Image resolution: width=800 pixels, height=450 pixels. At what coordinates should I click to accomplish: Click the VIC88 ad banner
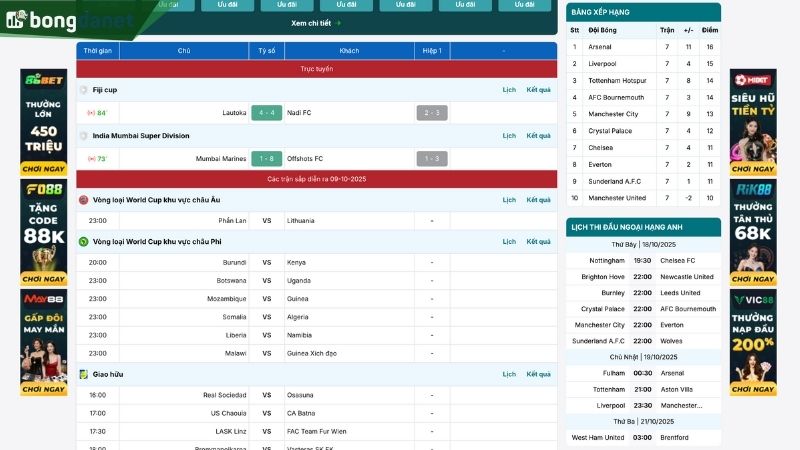[752, 342]
